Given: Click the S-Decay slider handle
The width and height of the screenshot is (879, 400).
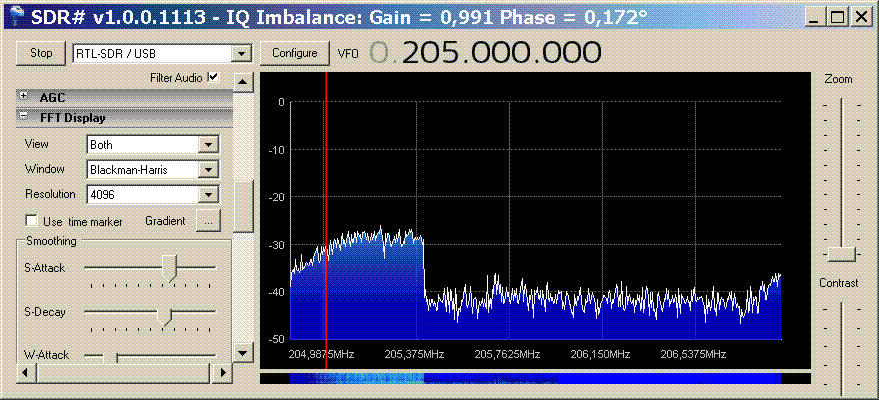Looking at the screenshot, I should point(165,317).
